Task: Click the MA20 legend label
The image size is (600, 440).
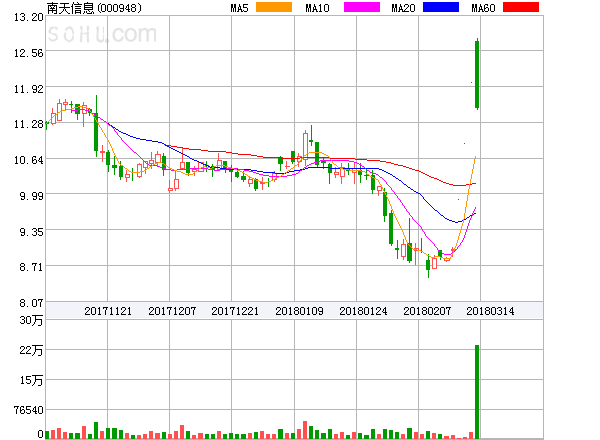Action: click(x=403, y=8)
